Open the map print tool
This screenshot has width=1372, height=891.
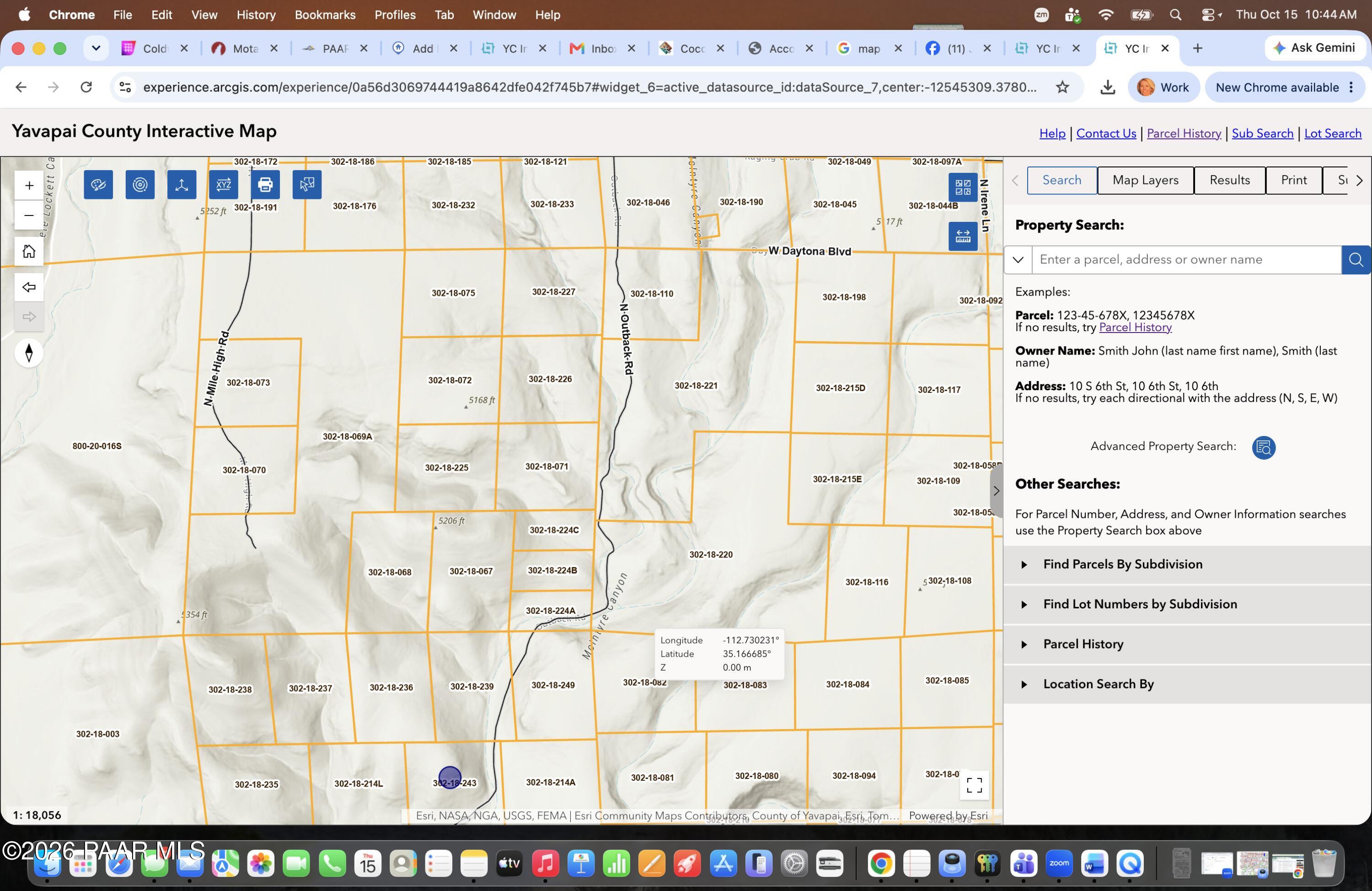pos(265,184)
